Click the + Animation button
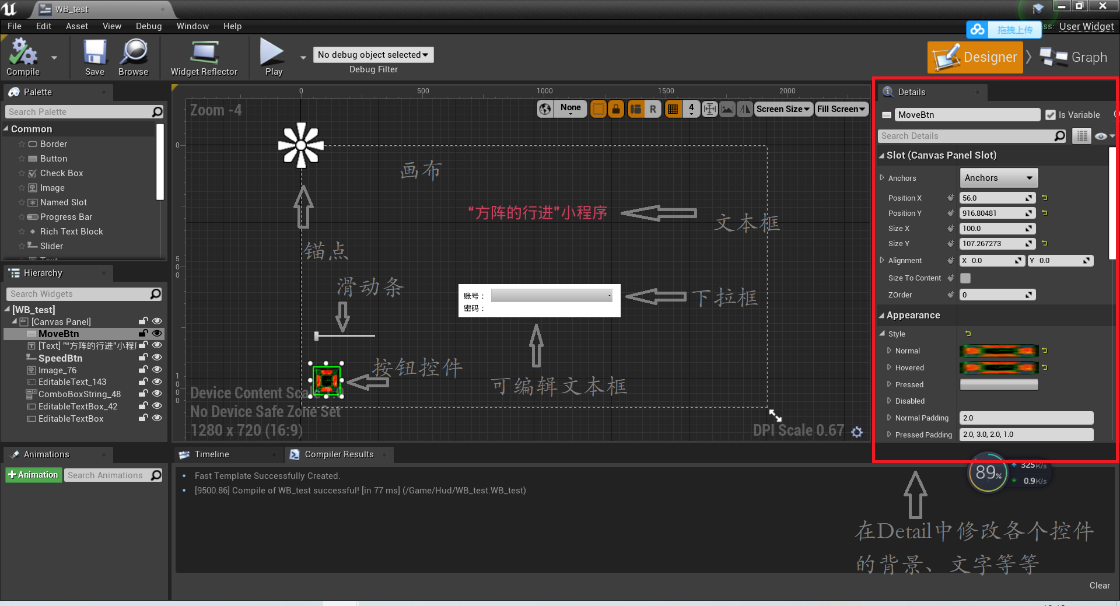 [32, 474]
